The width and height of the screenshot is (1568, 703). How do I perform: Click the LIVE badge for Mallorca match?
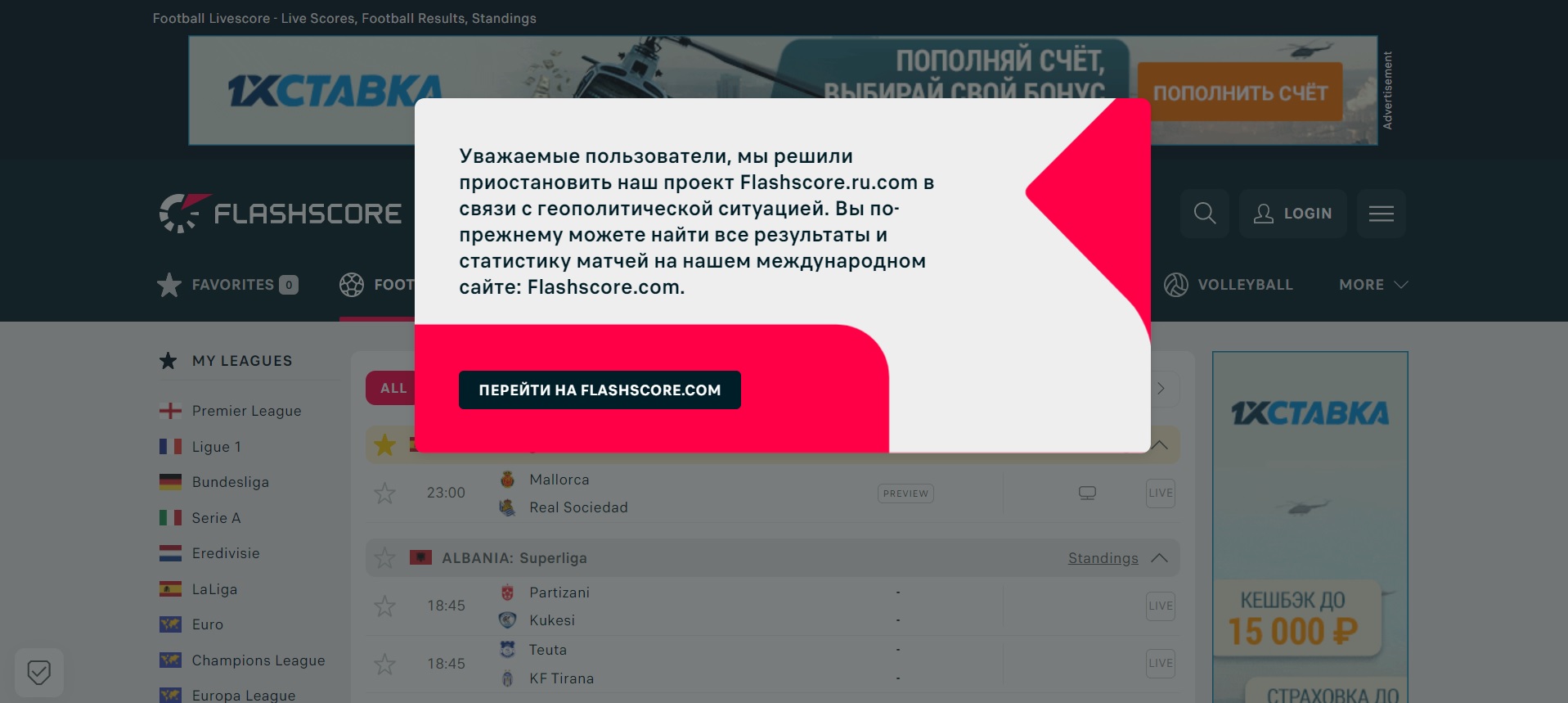click(x=1161, y=493)
